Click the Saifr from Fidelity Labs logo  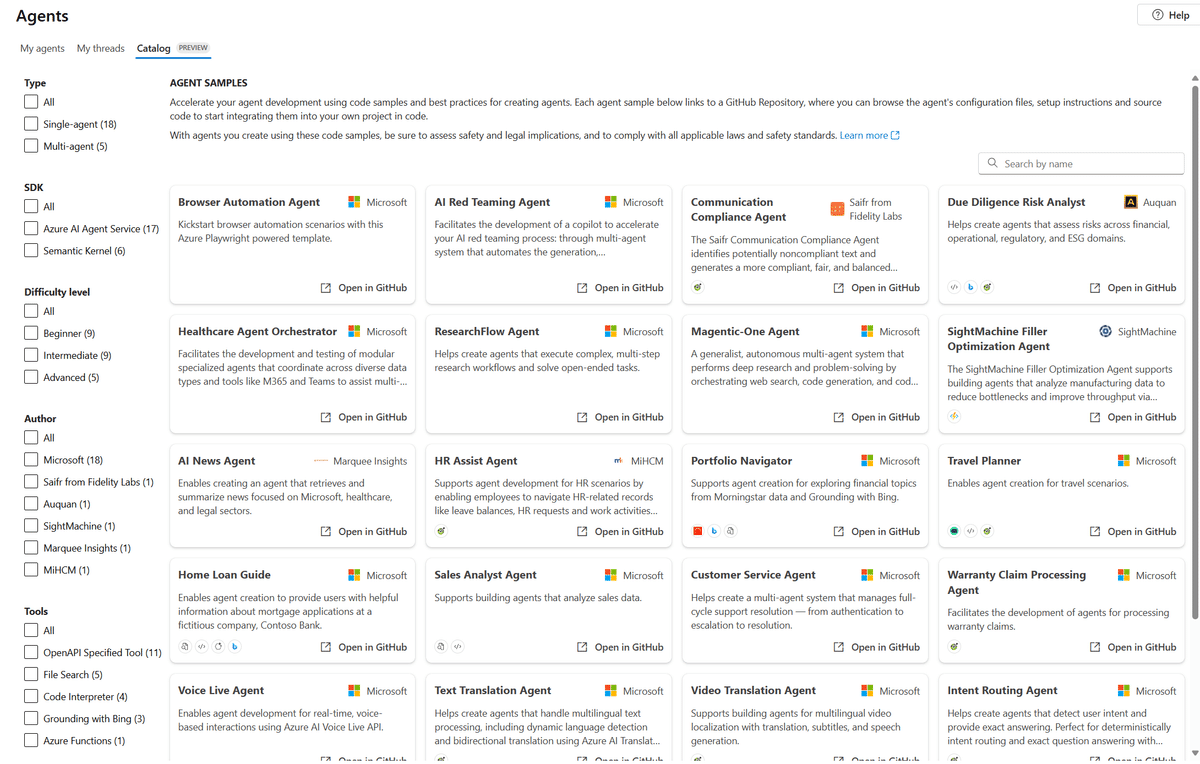838,209
